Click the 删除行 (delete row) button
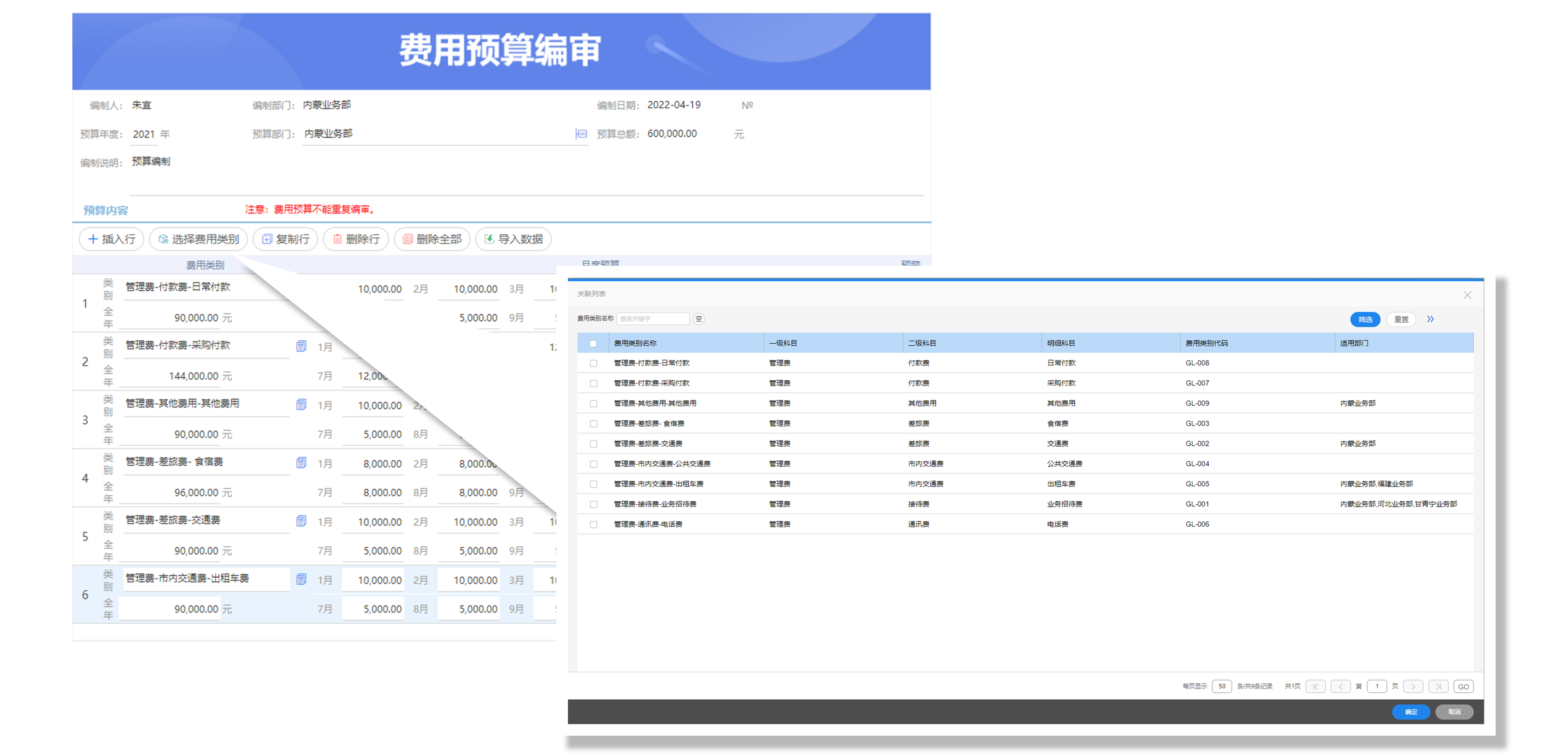This screenshot has height=756, width=1568. tap(356, 239)
